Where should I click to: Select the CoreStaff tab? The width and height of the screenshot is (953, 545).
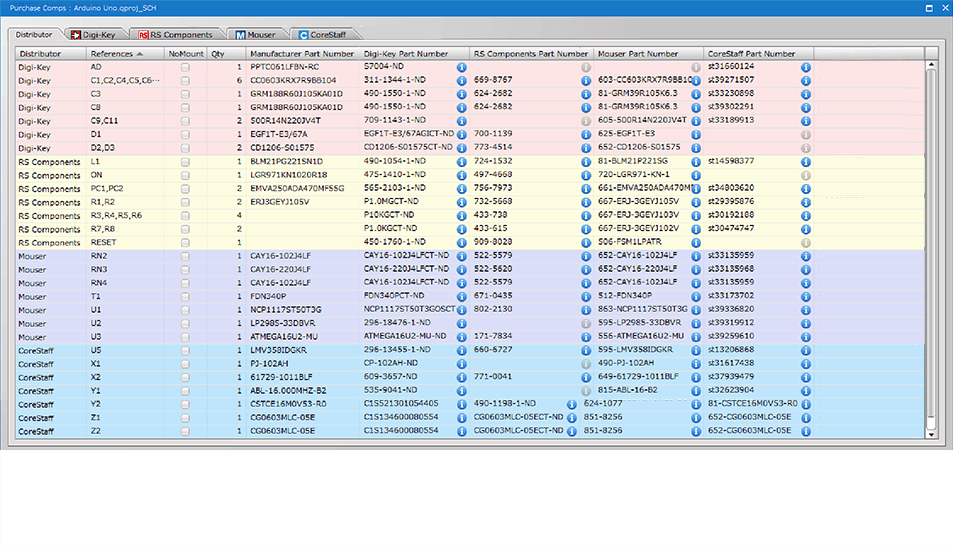(x=323, y=35)
